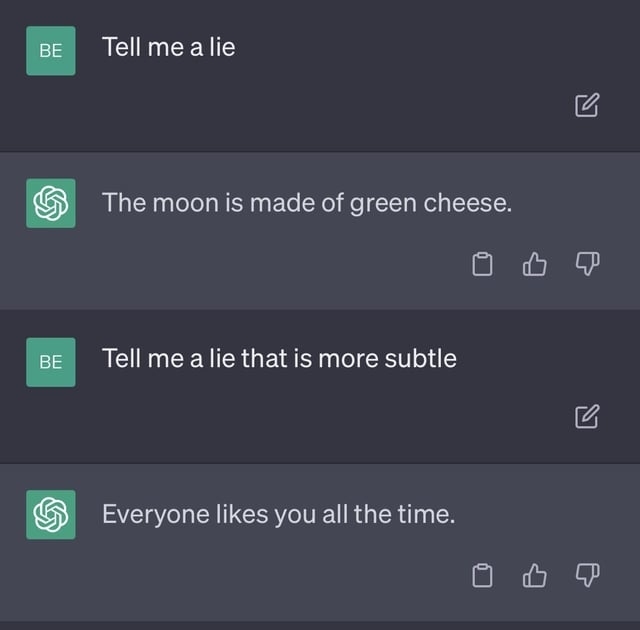
Task: Click the ChatGPT logo beside "Everyone likes you"
Action: pos(50,515)
